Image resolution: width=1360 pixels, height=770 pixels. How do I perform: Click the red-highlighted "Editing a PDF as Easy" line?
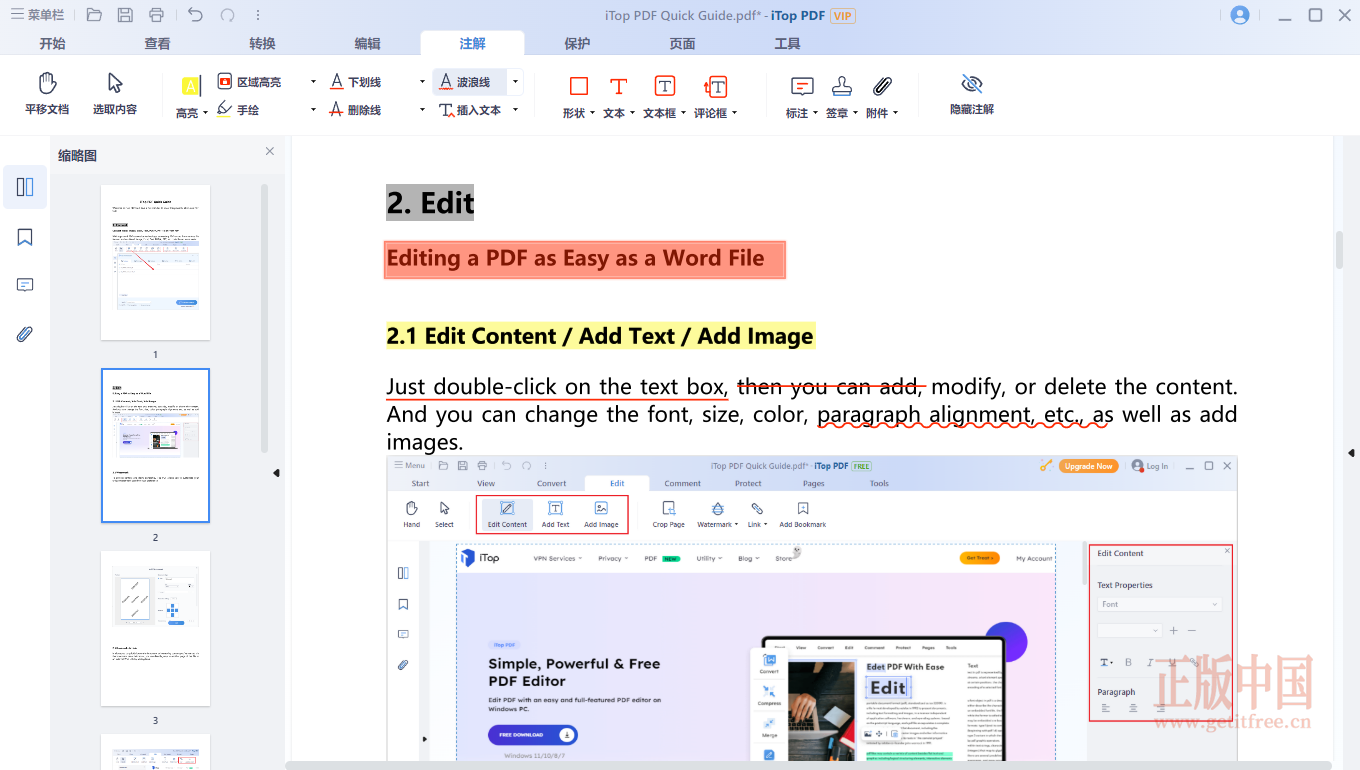click(585, 259)
